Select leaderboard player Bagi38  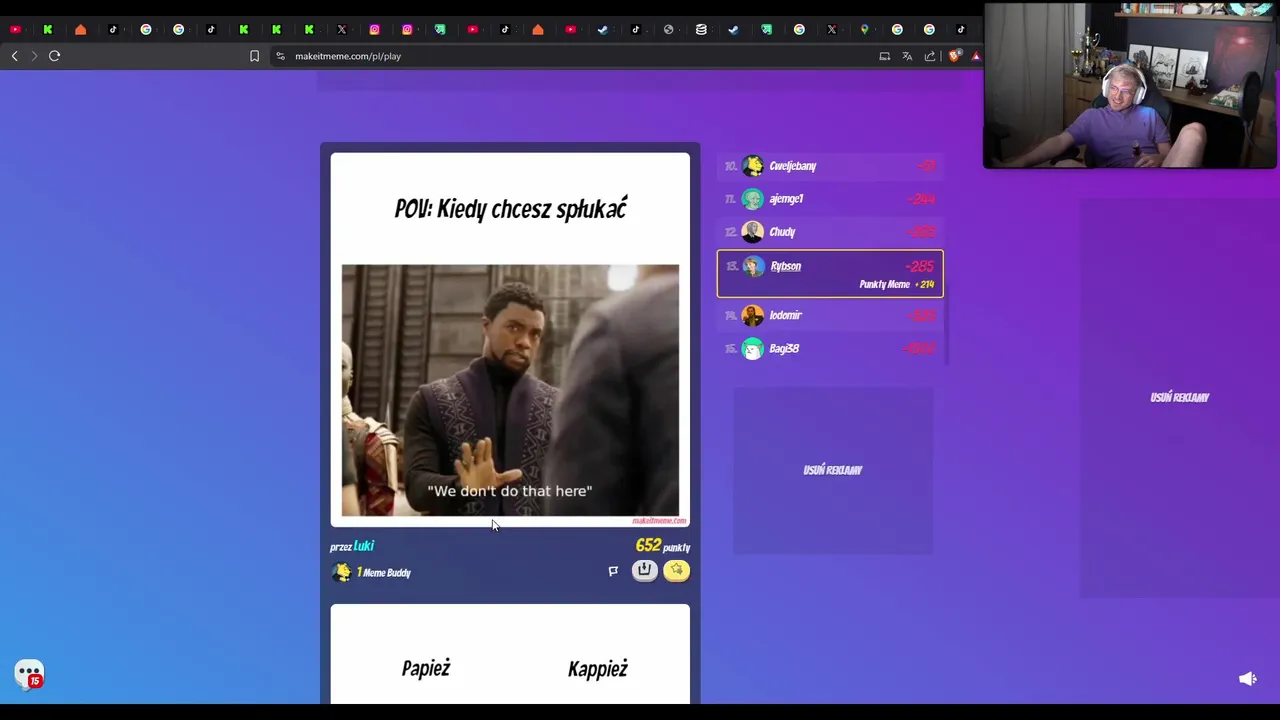point(830,349)
